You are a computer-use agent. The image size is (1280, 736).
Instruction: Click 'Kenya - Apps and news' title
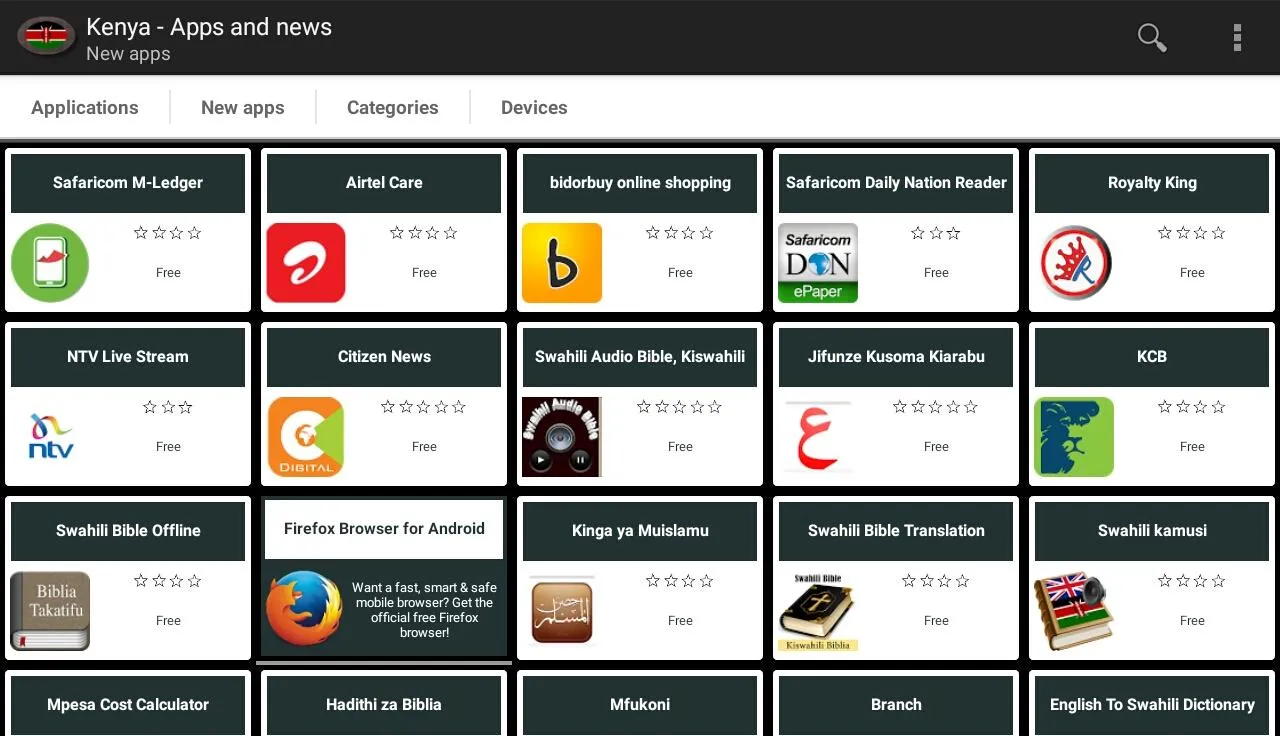click(209, 27)
